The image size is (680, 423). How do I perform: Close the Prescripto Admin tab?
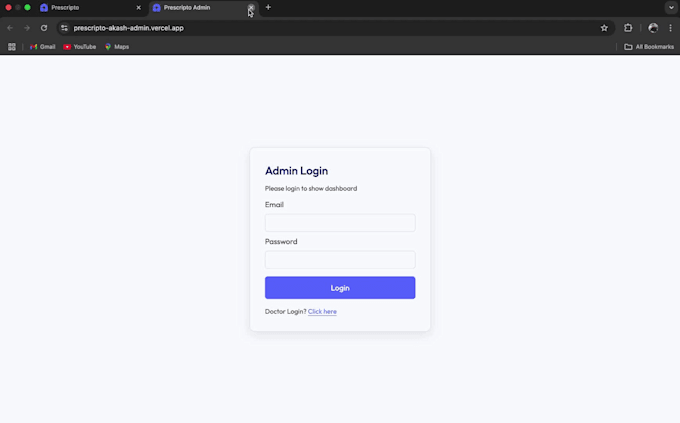(x=251, y=7)
